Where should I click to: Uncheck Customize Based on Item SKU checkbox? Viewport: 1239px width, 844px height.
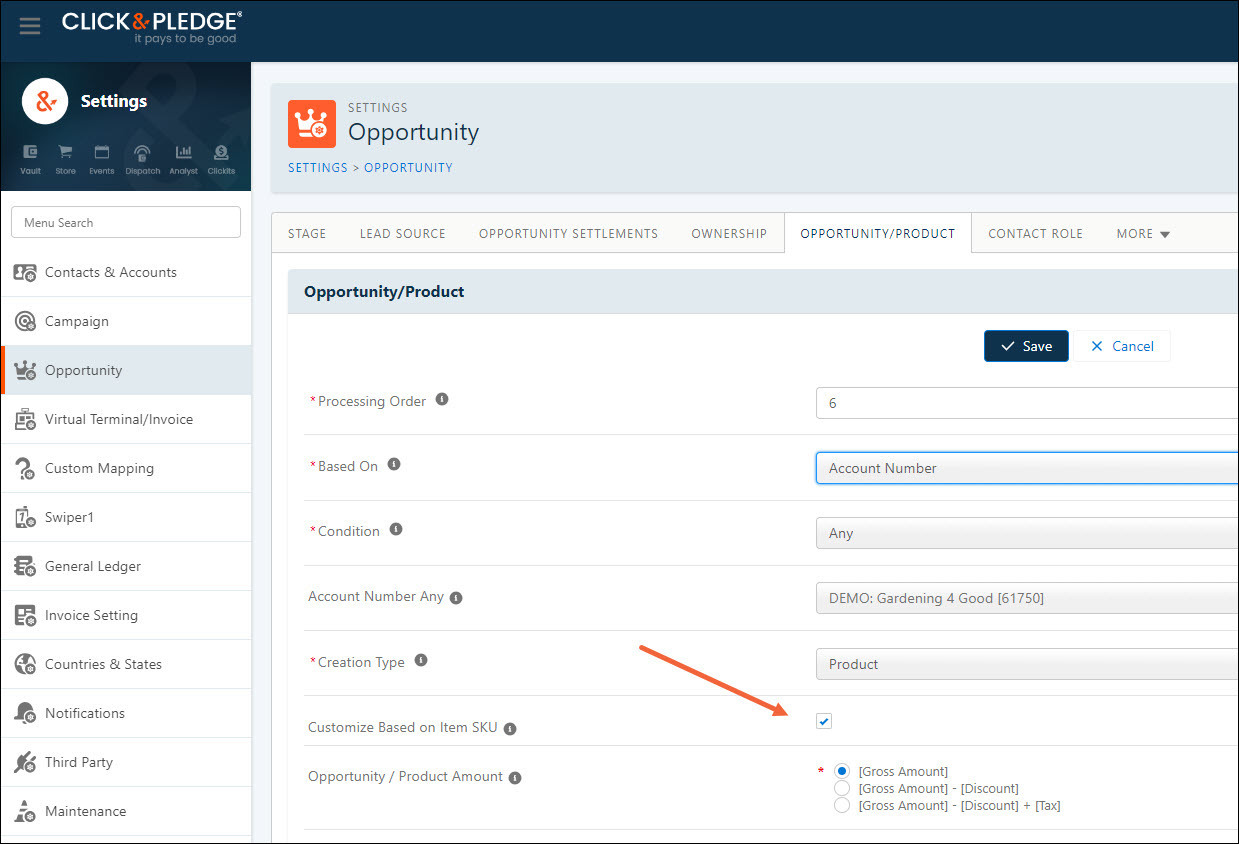(824, 721)
